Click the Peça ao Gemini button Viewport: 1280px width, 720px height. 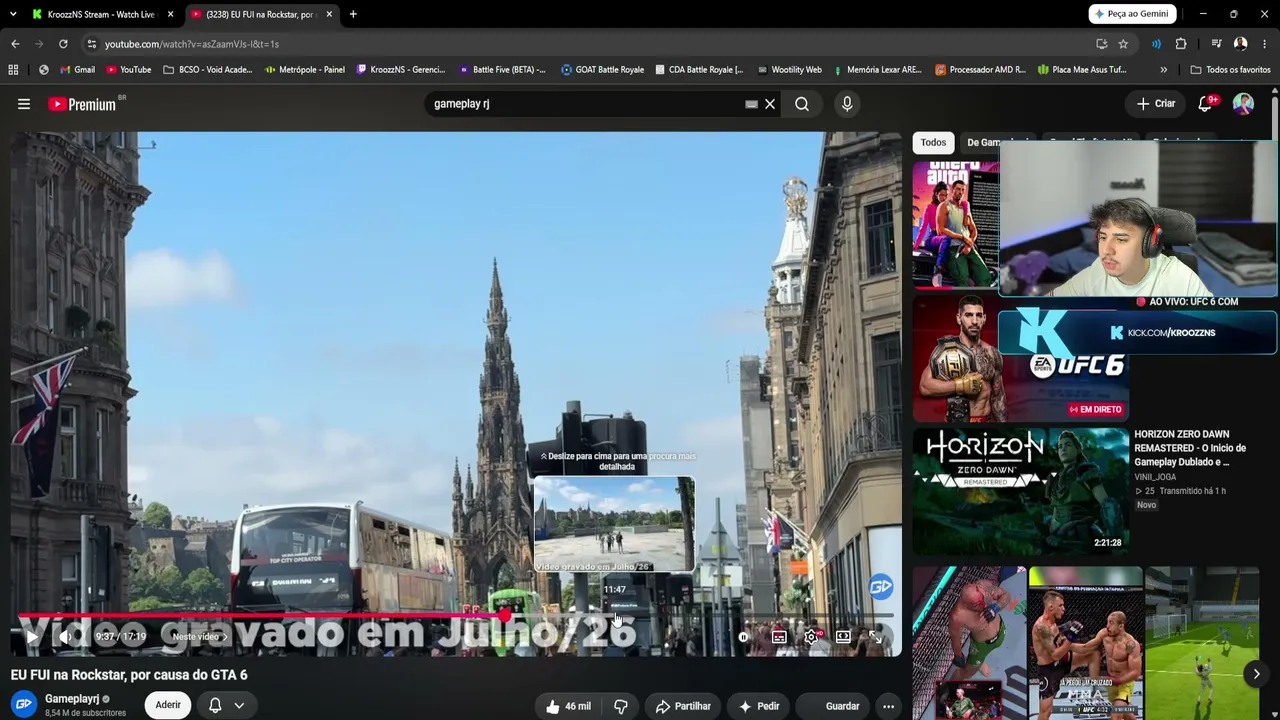[1131, 14]
